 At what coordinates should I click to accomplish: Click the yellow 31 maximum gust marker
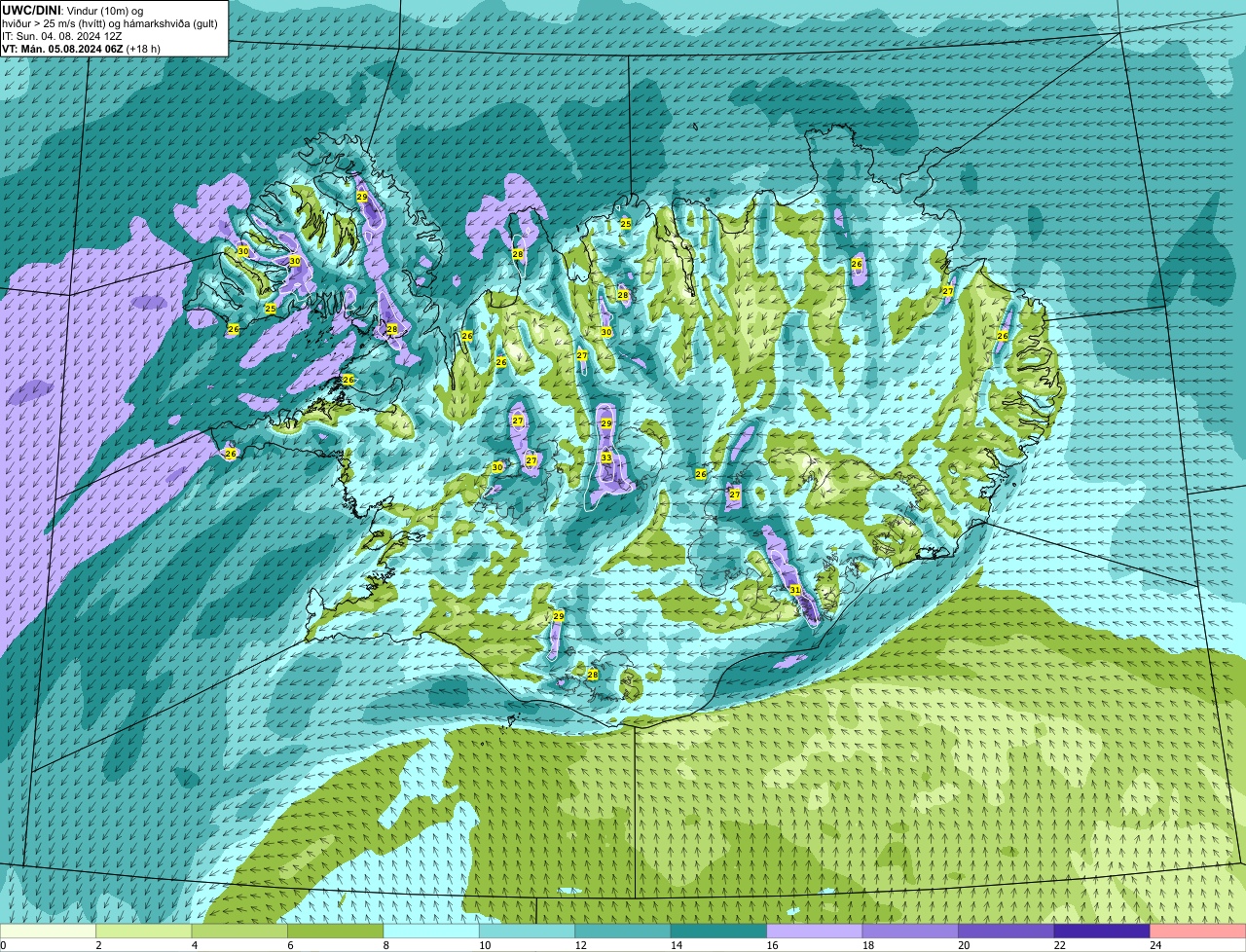795,590
